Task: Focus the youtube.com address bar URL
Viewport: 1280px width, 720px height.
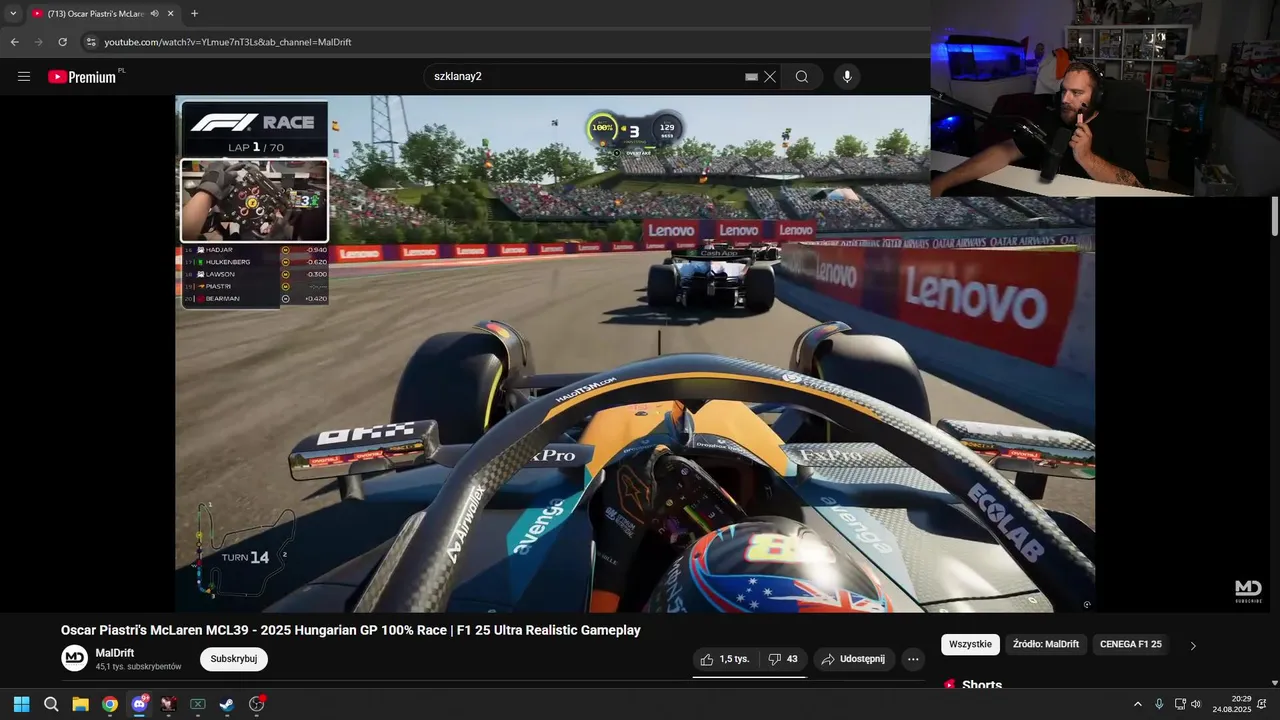Action: (x=228, y=42)
